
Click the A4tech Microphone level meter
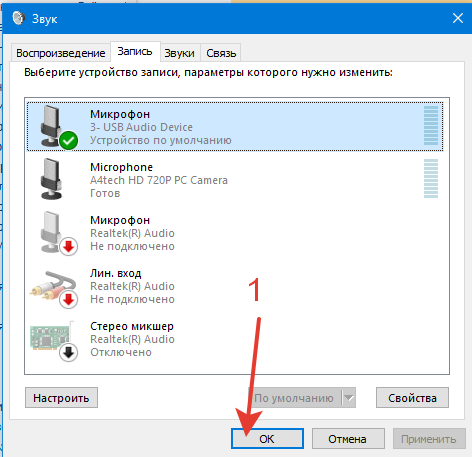[x=431, y=179]
